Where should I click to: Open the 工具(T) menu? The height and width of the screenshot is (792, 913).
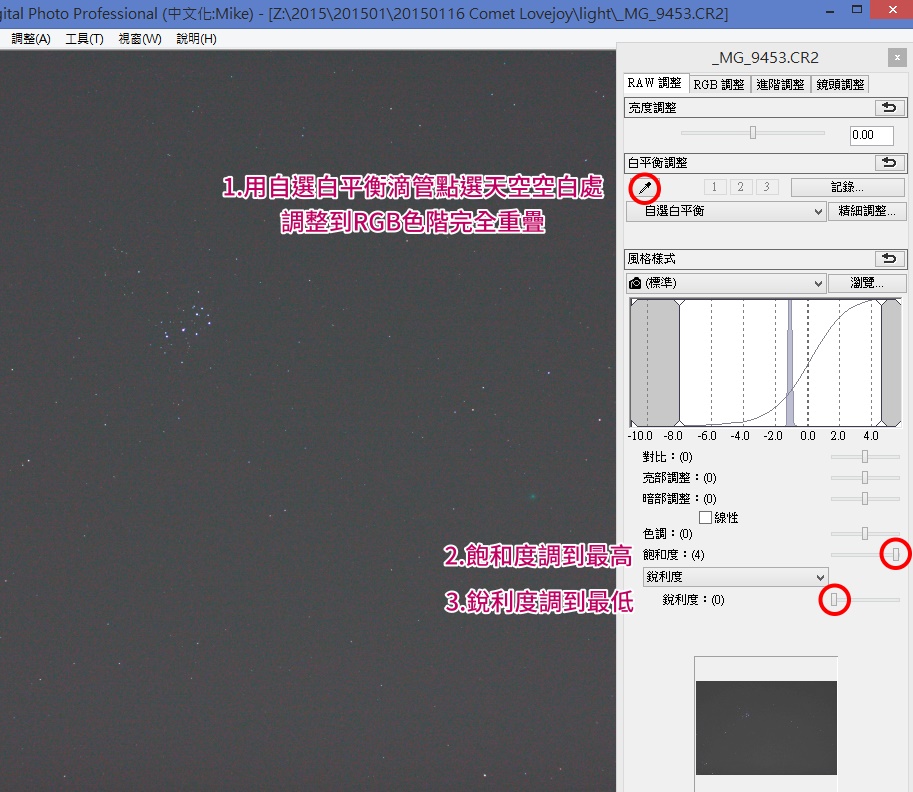point(84,39)
